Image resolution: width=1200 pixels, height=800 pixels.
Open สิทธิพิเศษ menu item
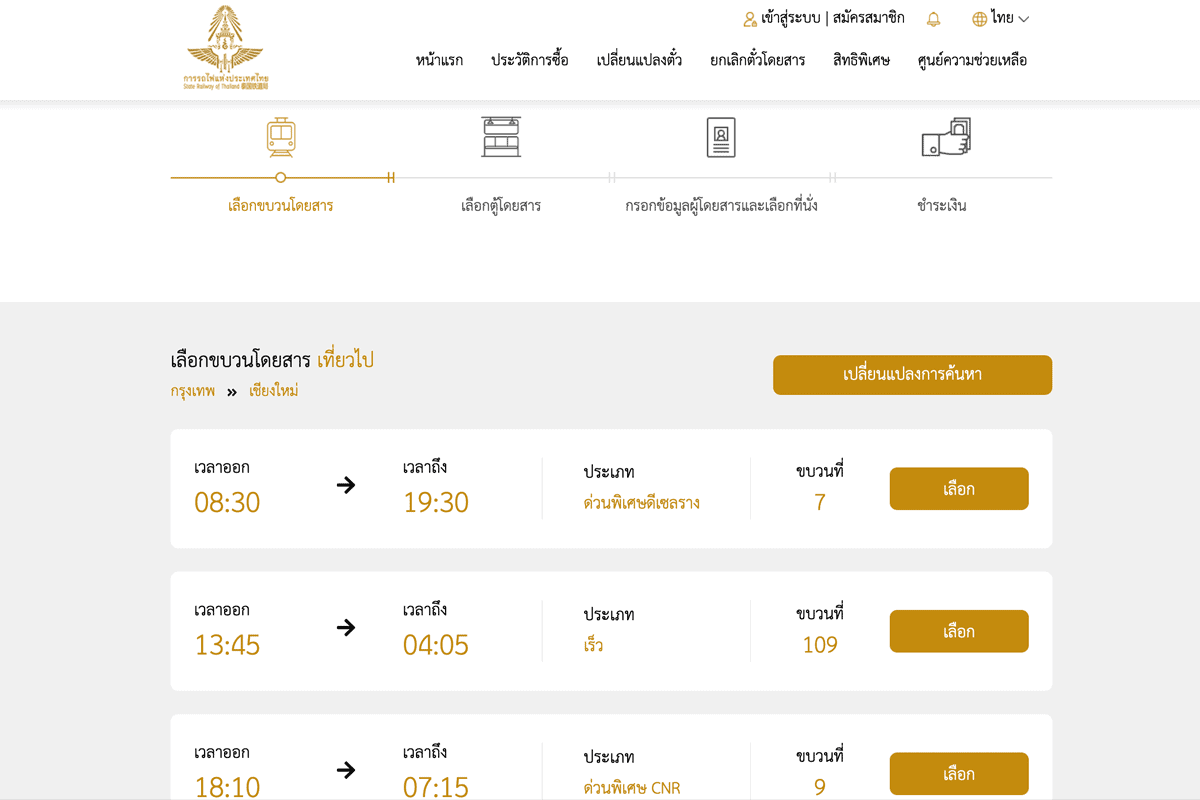click(861, 60)
